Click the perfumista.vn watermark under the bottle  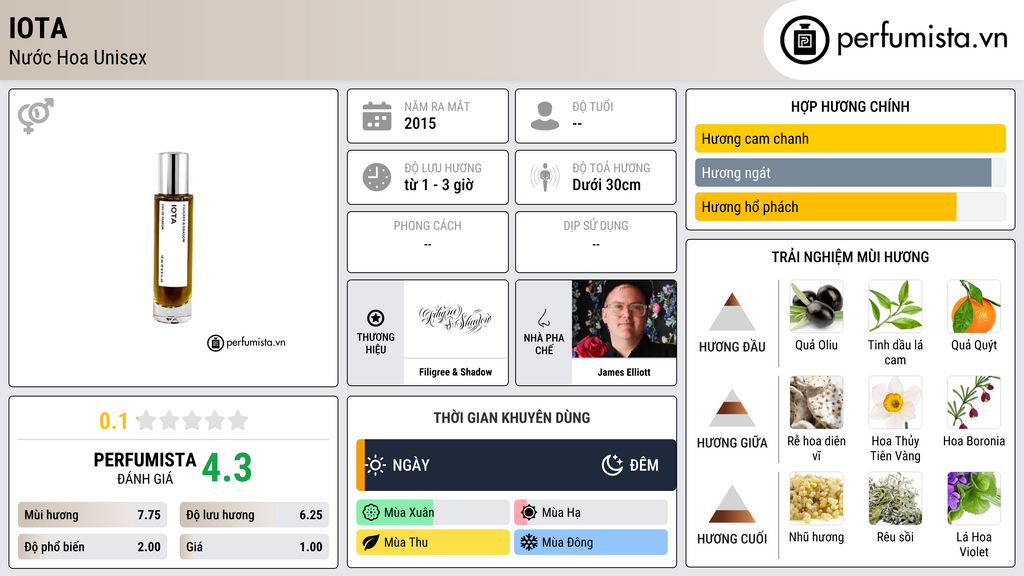click(246, 342)
